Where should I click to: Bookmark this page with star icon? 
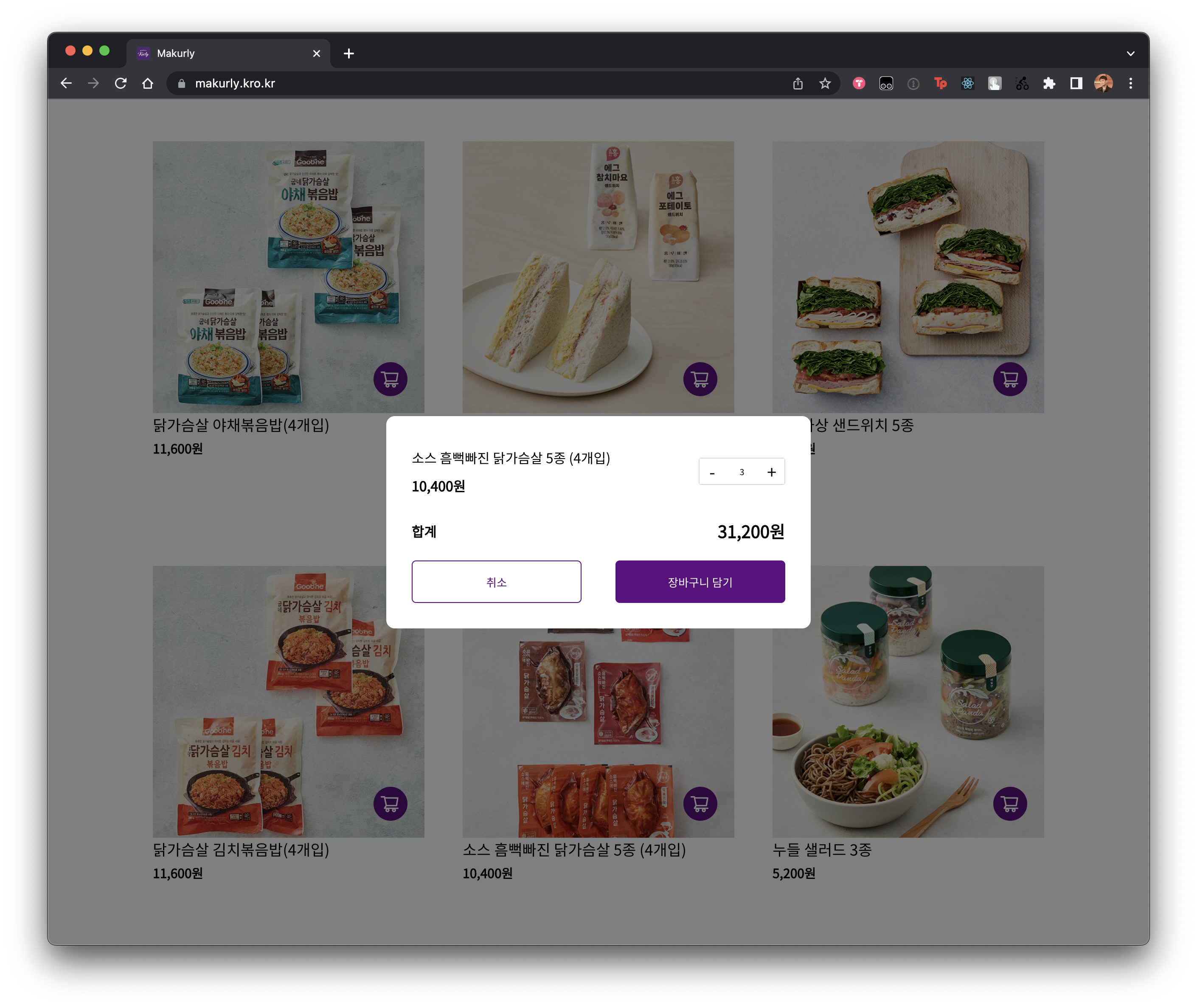(824, 83)
